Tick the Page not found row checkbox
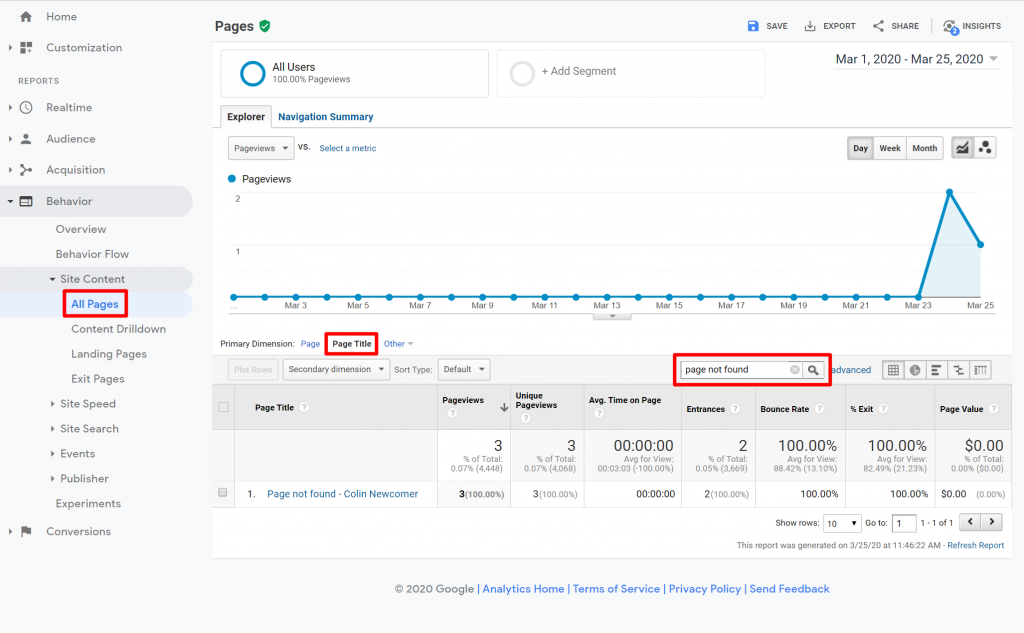 223,494
